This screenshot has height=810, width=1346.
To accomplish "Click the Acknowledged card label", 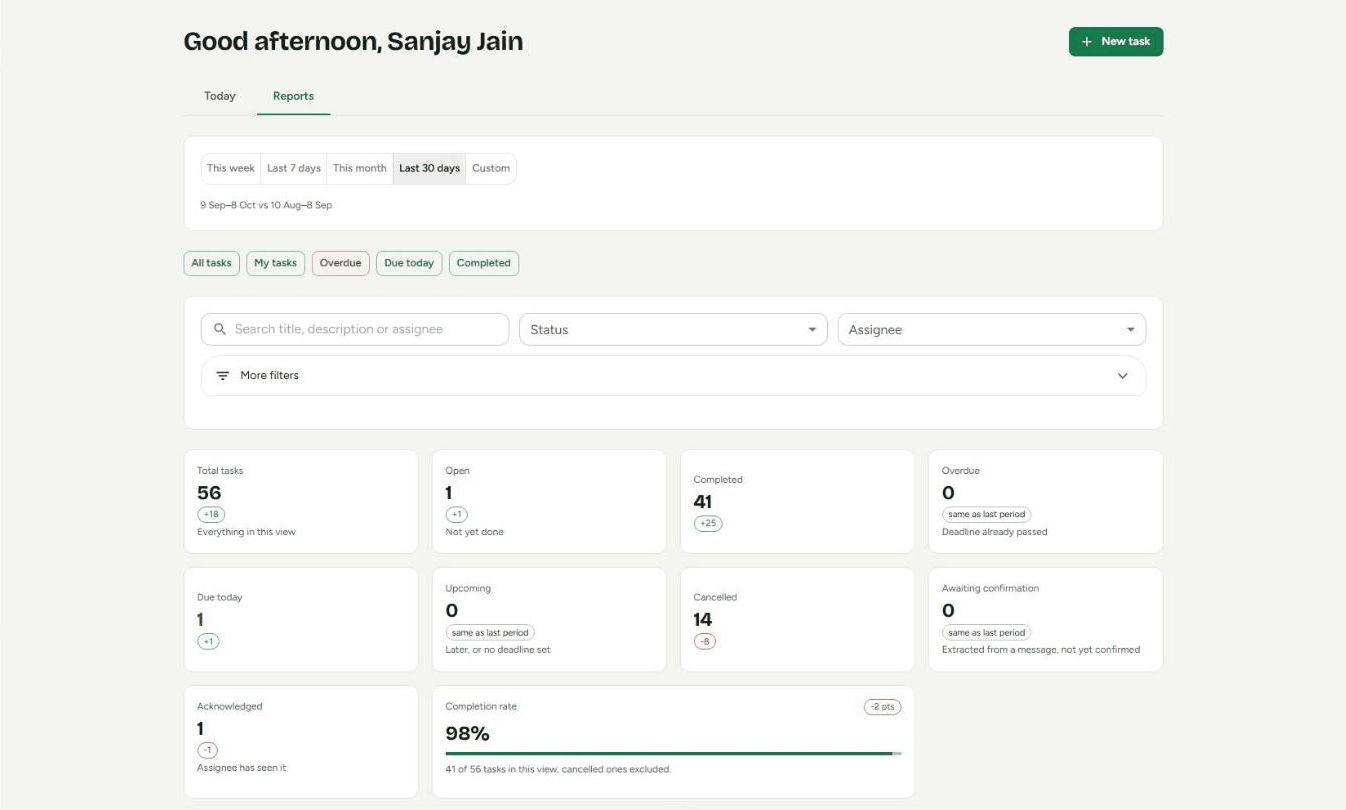I will click(230, 706).
